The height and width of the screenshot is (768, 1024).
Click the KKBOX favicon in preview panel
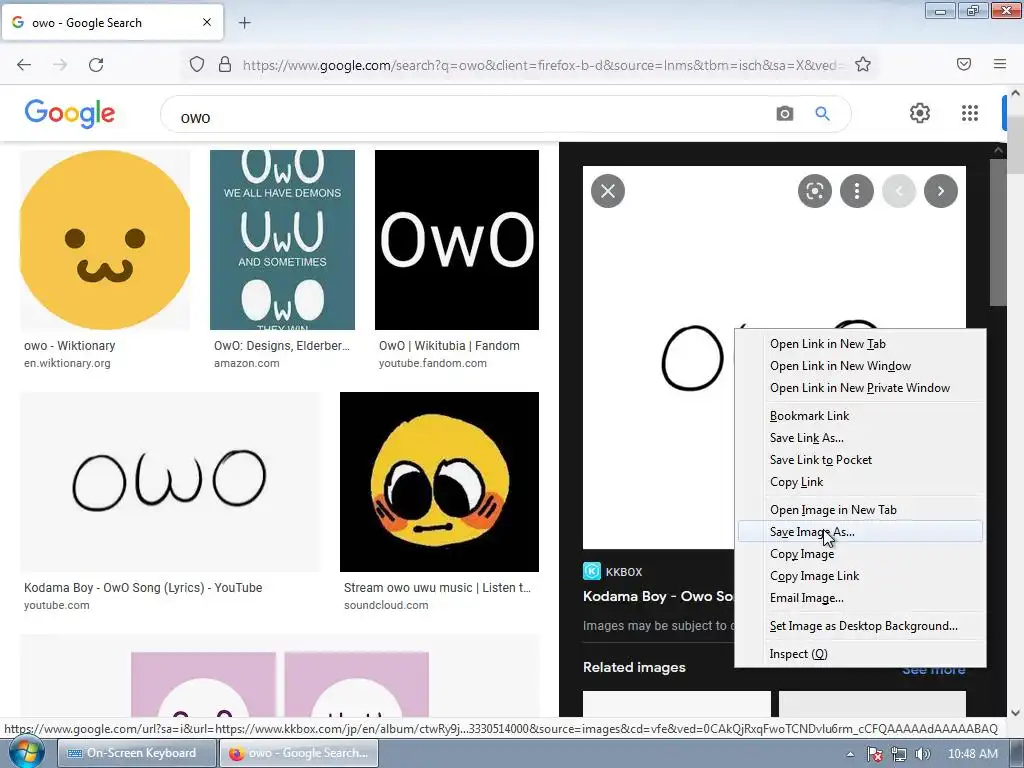[x=592, y=571]
